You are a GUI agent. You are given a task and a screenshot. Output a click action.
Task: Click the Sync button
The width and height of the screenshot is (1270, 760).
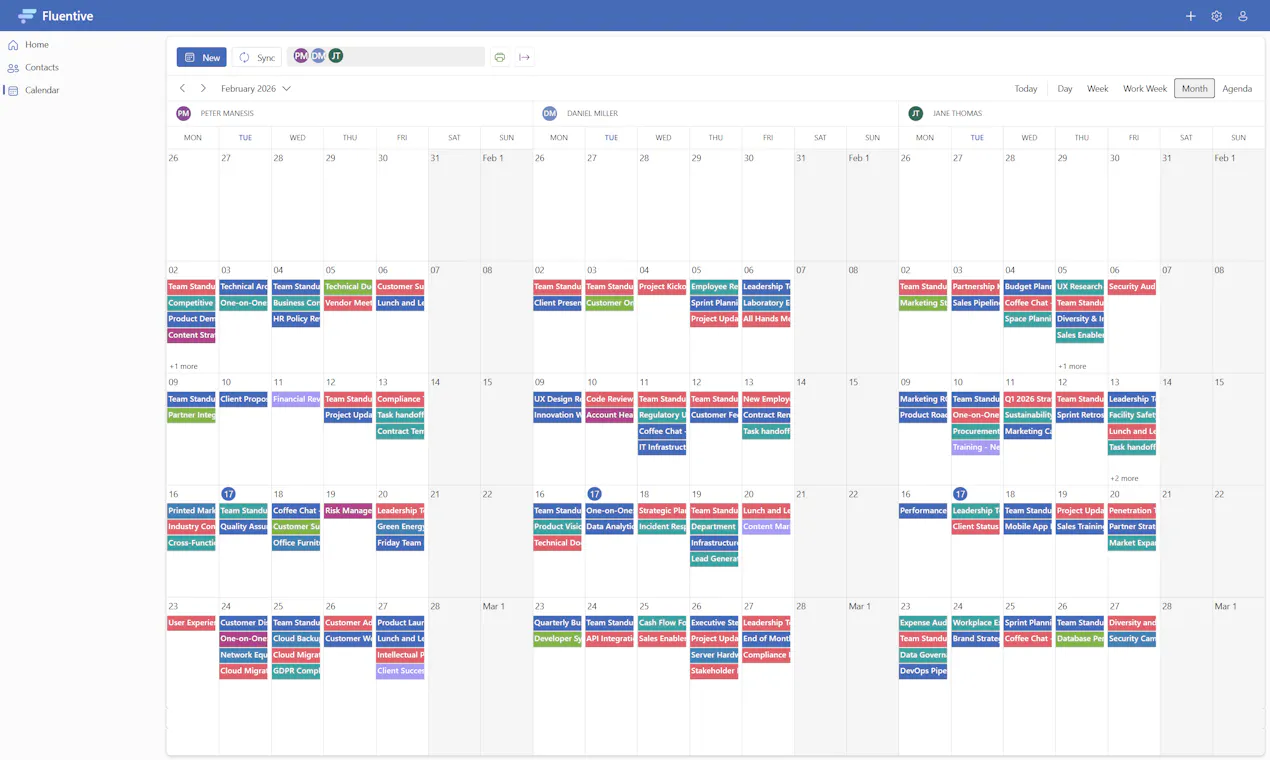256,57
